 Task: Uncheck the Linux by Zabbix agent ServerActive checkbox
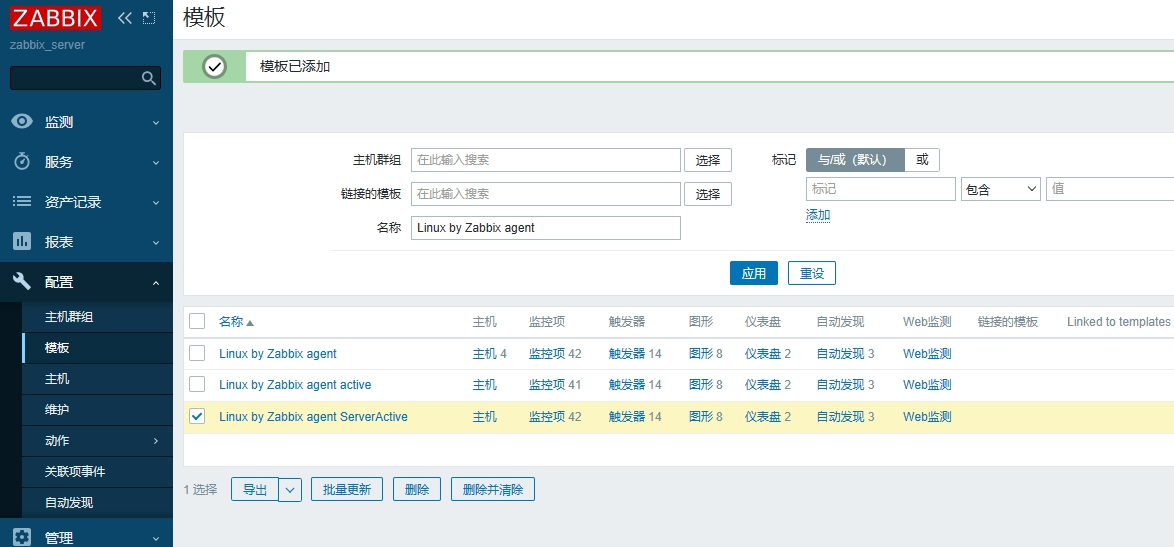pos(197,416)
